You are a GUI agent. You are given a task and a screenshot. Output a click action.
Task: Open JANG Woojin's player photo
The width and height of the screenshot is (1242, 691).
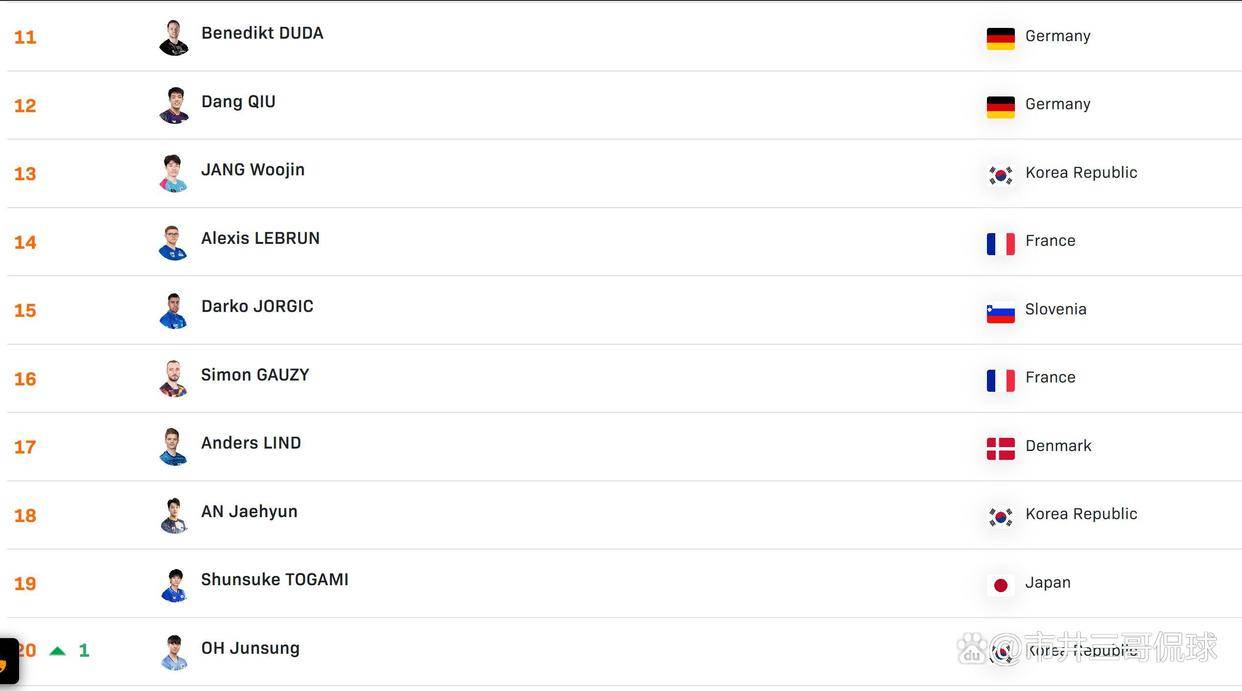[x=174, y=173]
